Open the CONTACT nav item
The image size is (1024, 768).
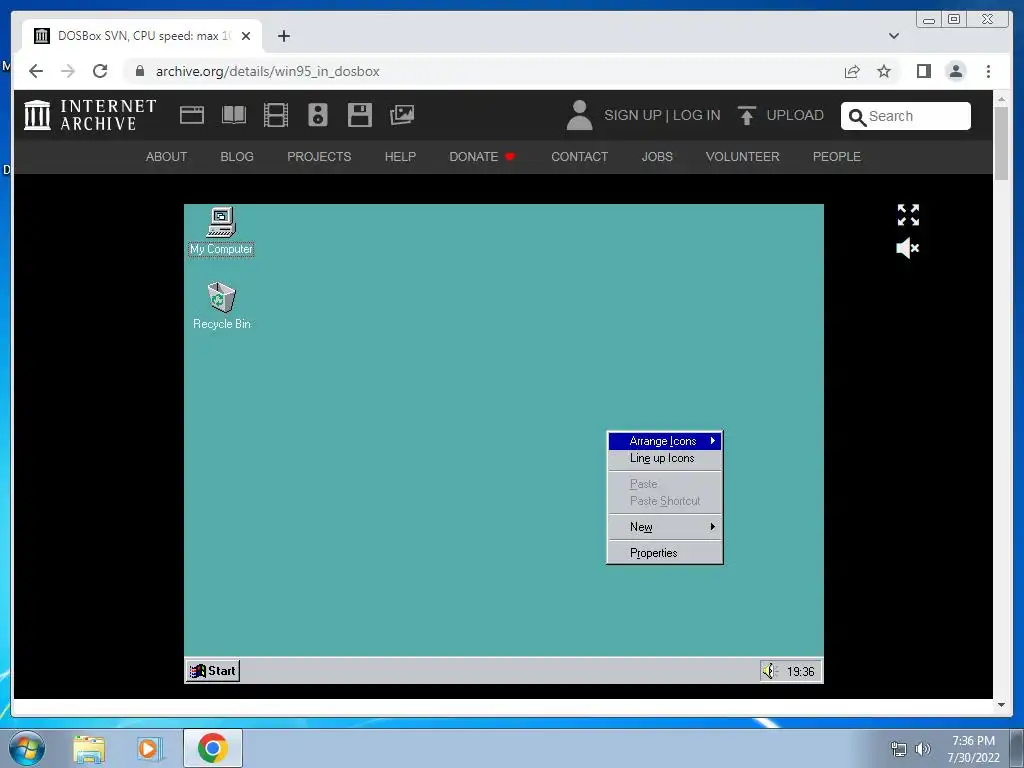point(579,157)
